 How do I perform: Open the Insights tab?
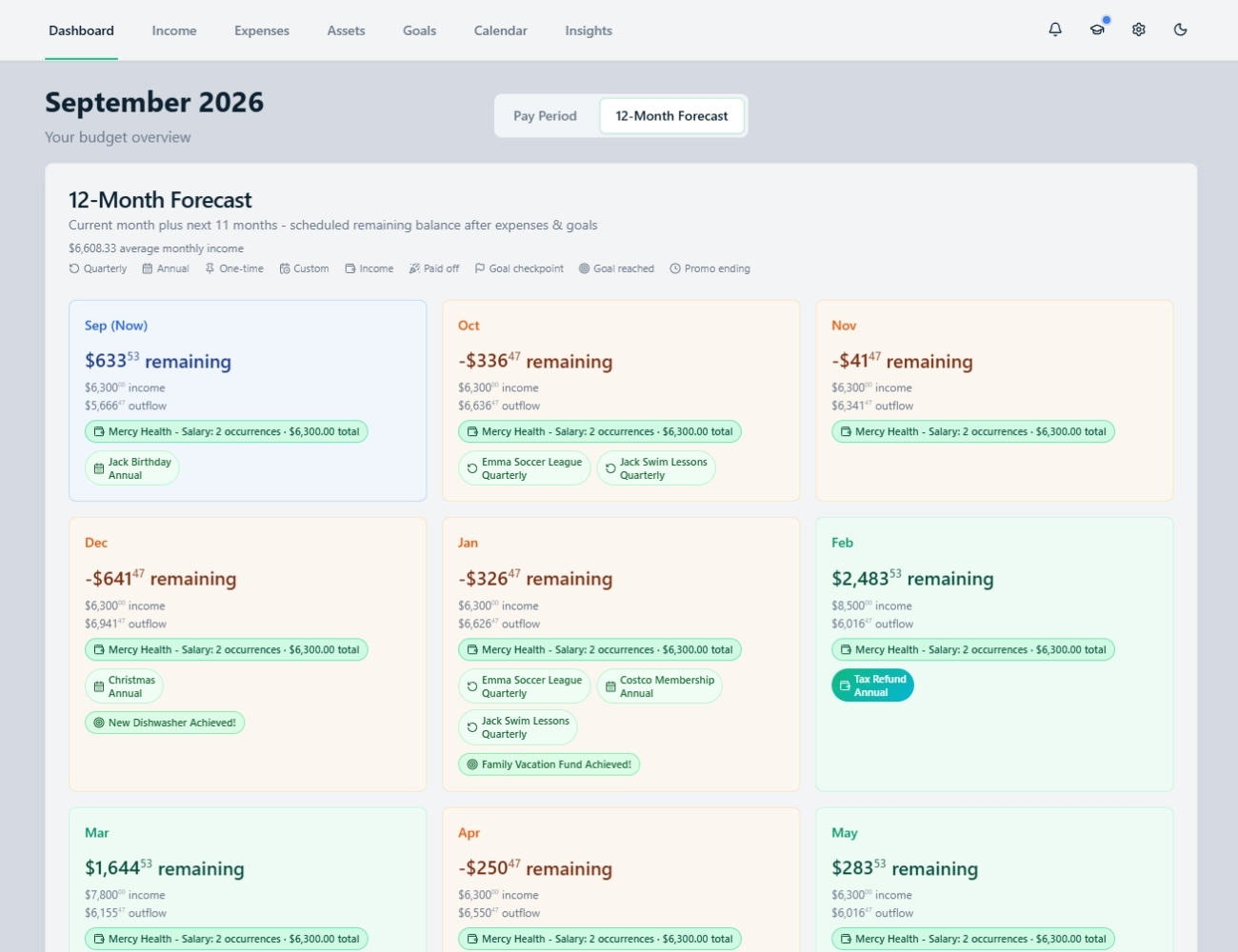click(589, 30)
